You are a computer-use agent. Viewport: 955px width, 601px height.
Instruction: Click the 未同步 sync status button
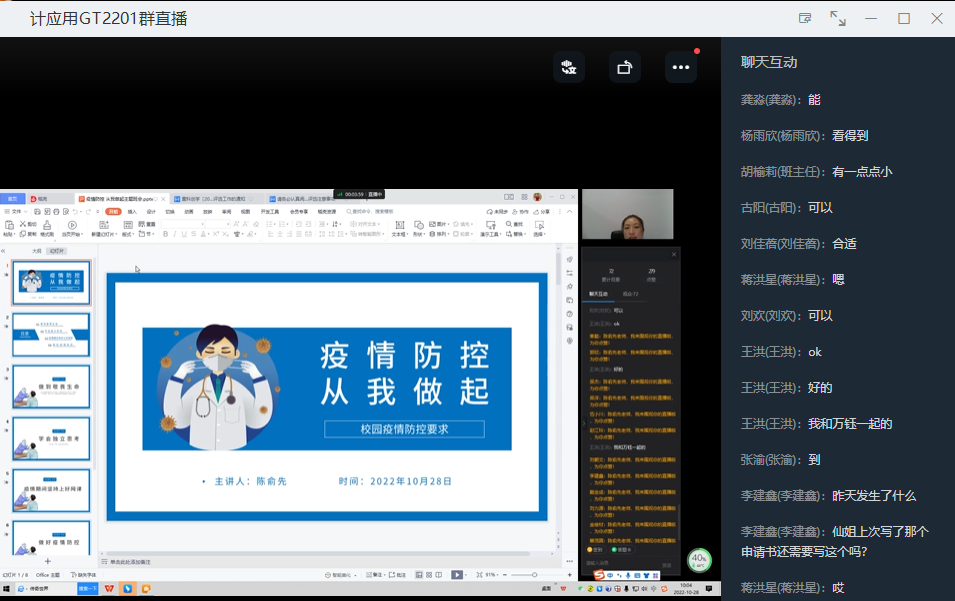click(x=497, y=212)
